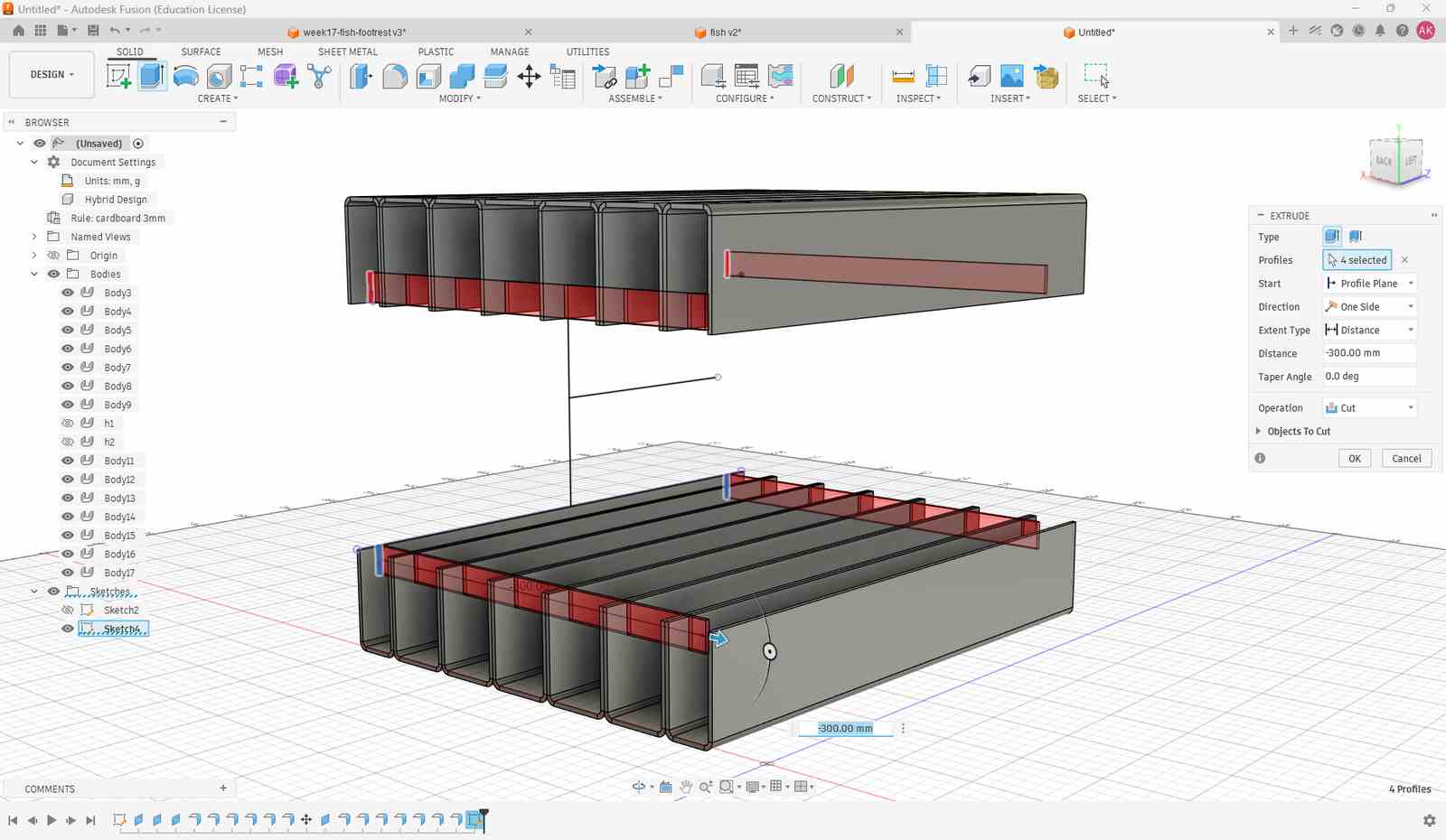Click the blue distance manipulator arrow
The height and width of the screenshot is (840, 1446).
coord(718,639)
